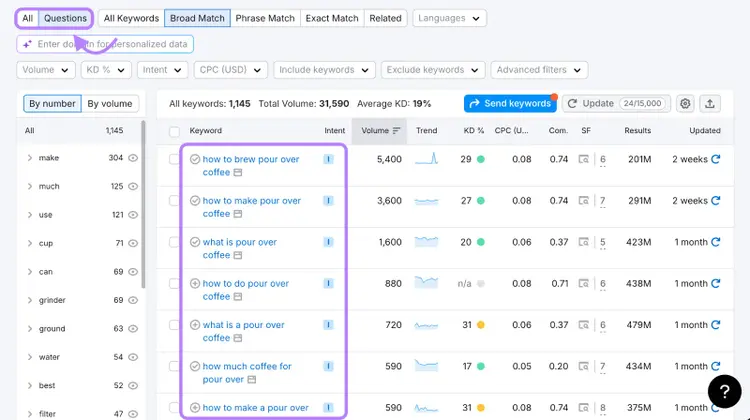Check the 'how to brew pour over coffee' row checkbox
This screenshot has height=420, width=750.
tap(174, 159)
